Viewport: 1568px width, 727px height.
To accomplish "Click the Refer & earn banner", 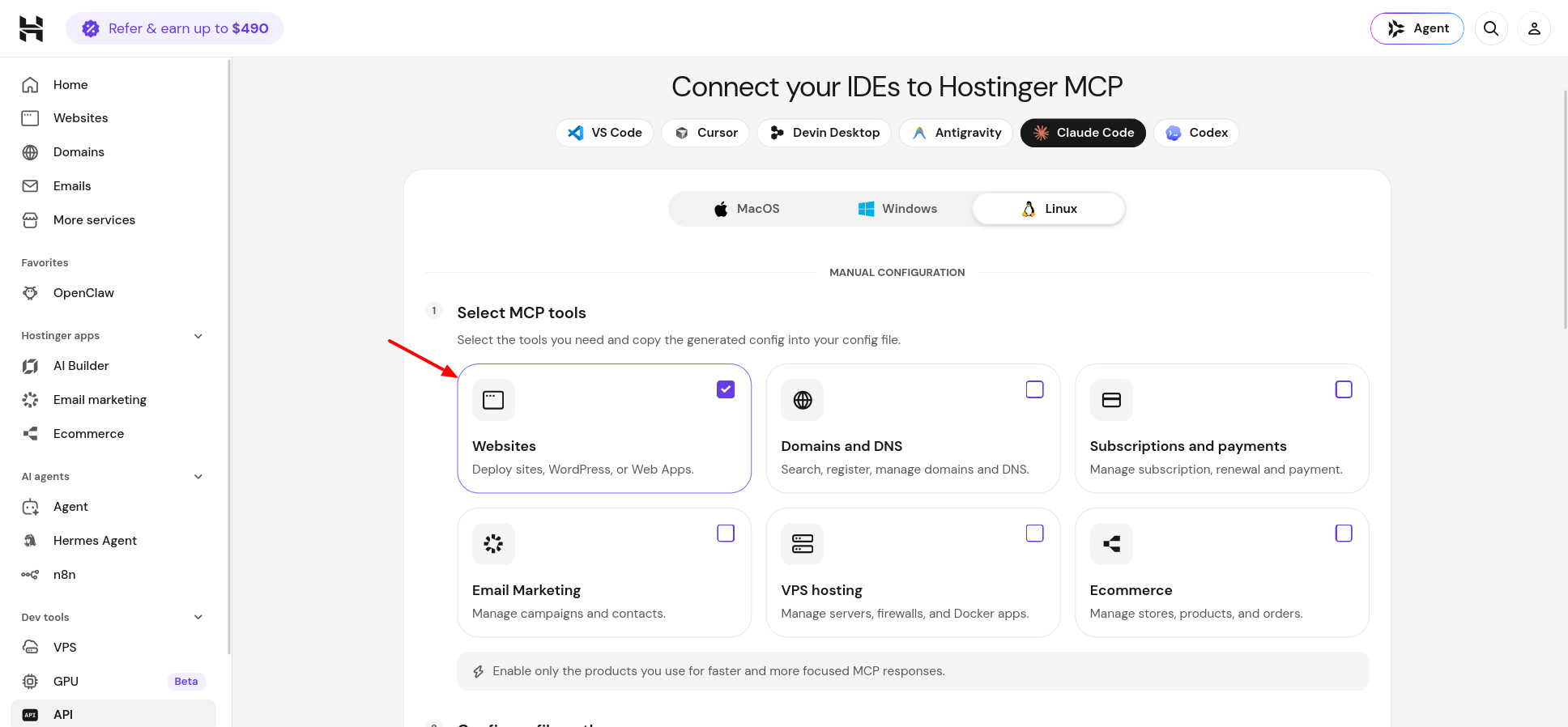I will (x=174, y=28).
